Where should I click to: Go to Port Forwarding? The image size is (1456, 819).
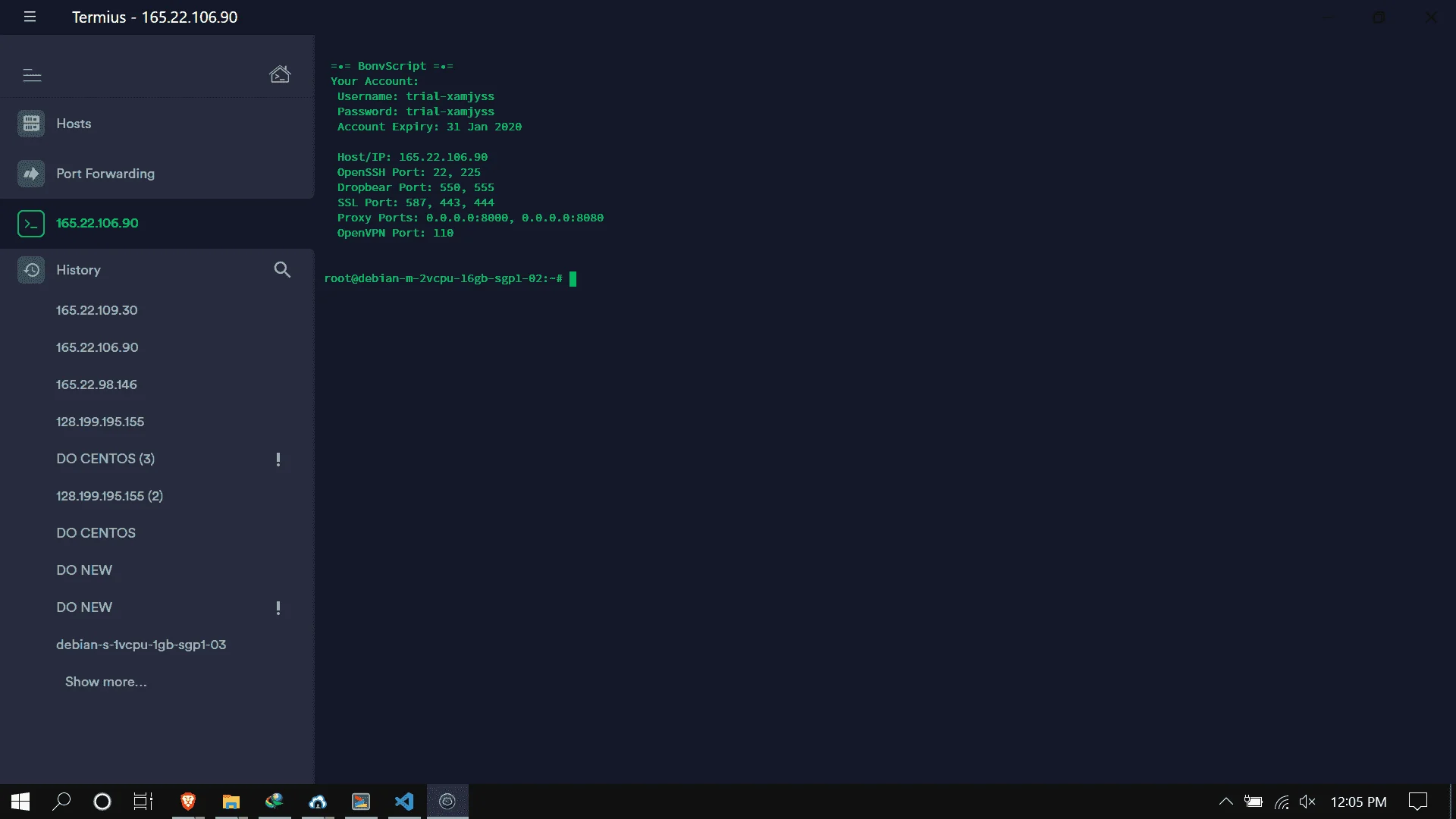(x=157, y=174)
